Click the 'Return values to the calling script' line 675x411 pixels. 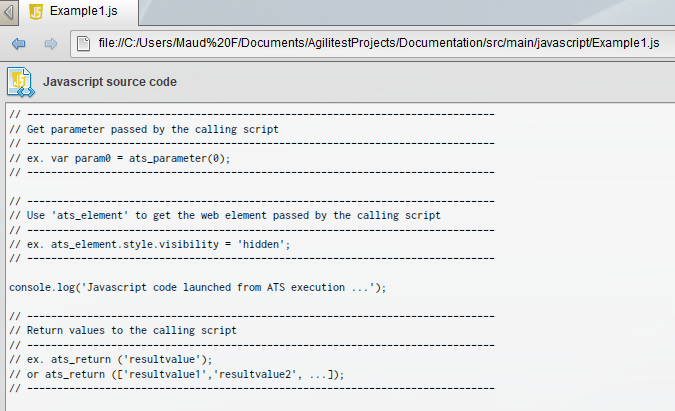123,330
